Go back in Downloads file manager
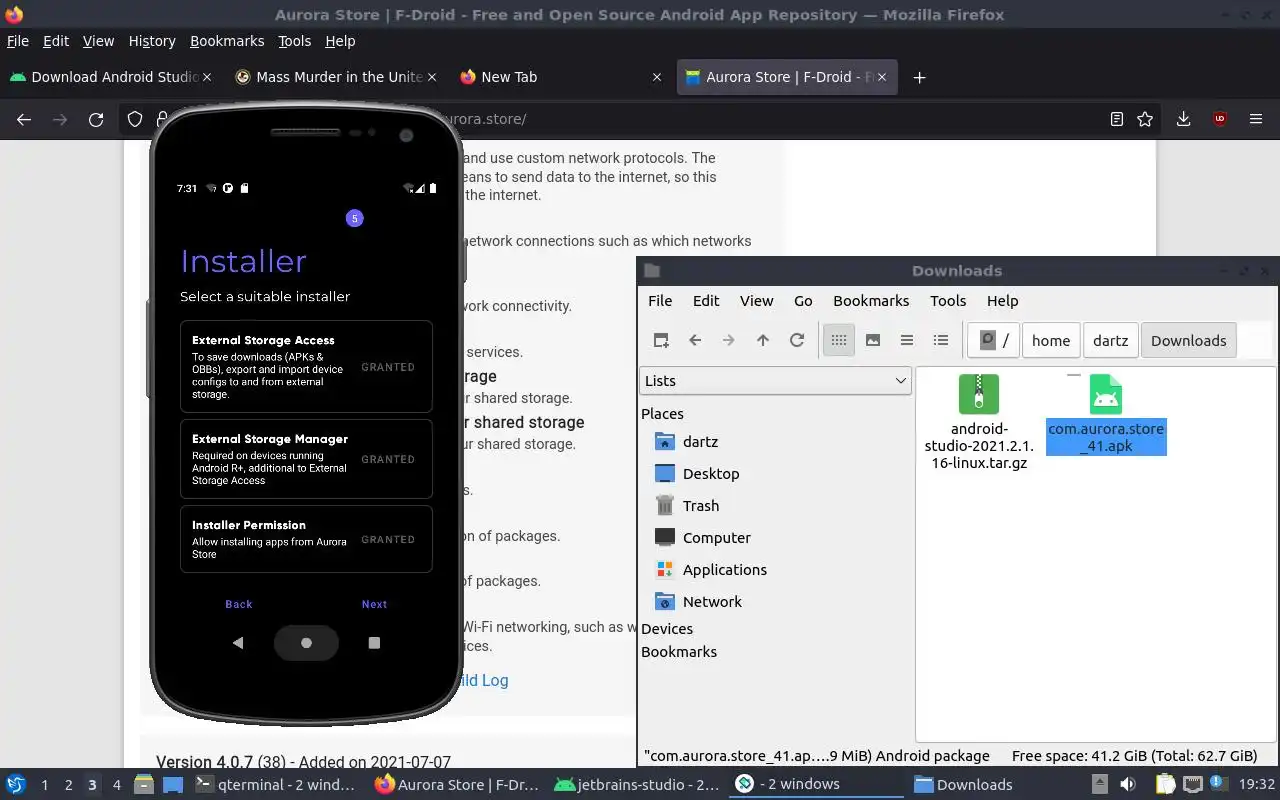 coord(695,340)
